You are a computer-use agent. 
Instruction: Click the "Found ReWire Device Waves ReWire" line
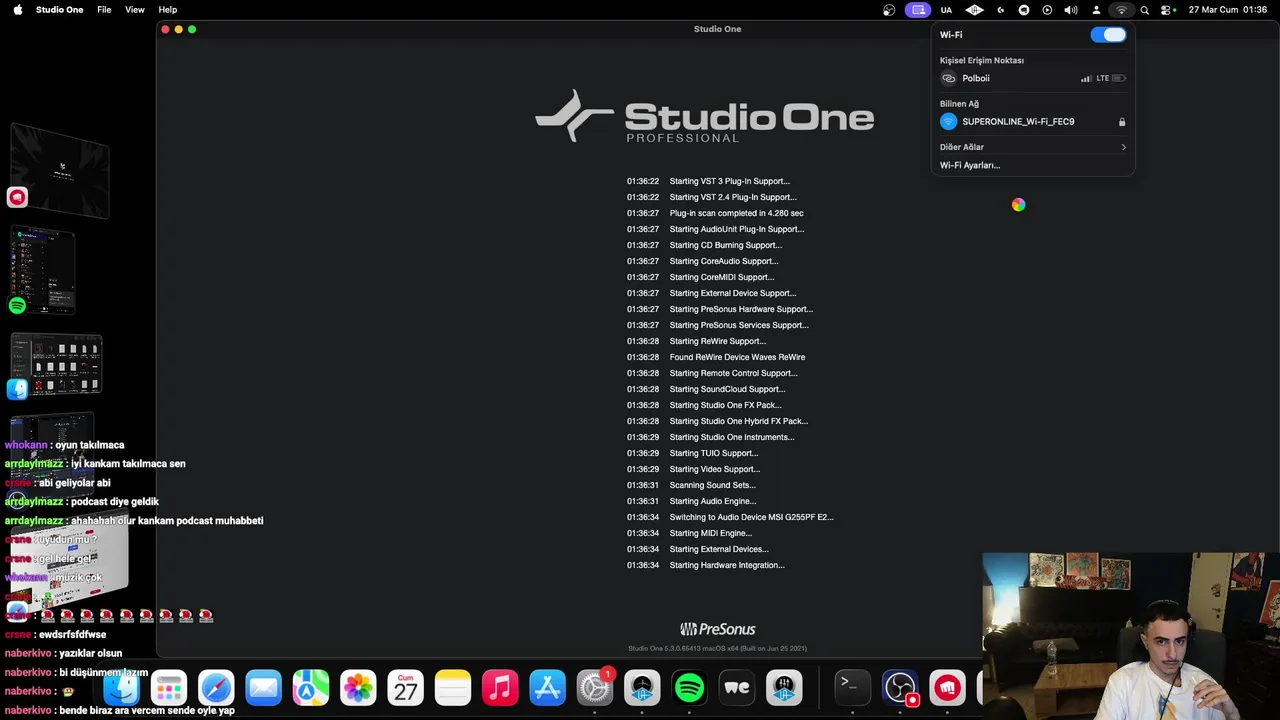pos(737,357)
